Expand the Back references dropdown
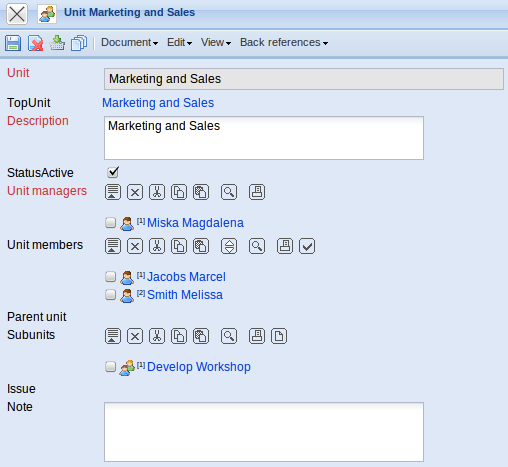Image resolution: width=508 pixels, height=467 pixels. 284,42
